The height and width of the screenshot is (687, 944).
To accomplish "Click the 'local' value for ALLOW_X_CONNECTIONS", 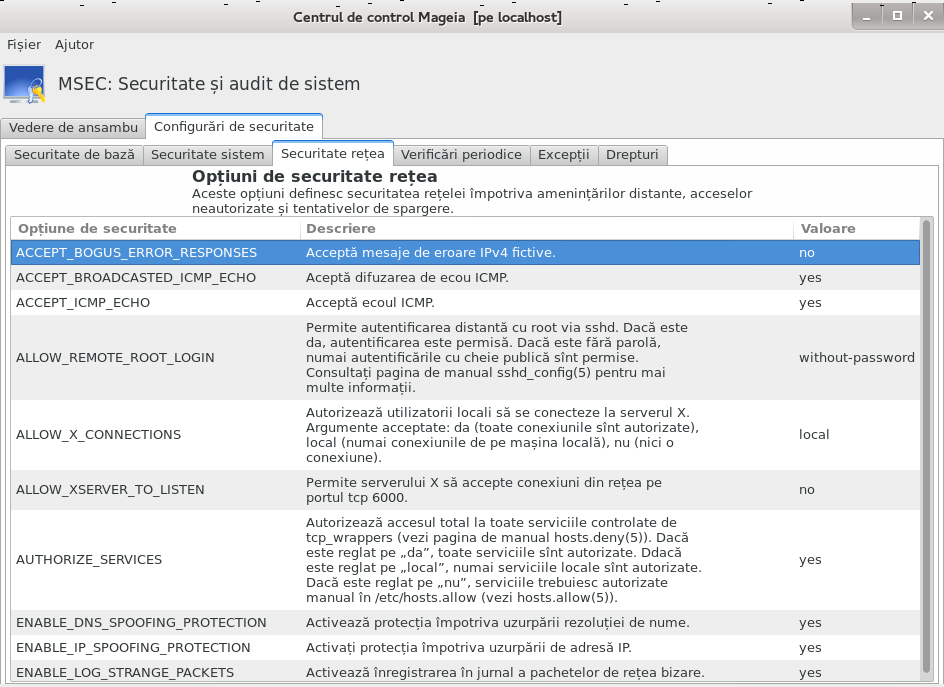I will pyautogui.click(x=814, y=435).
